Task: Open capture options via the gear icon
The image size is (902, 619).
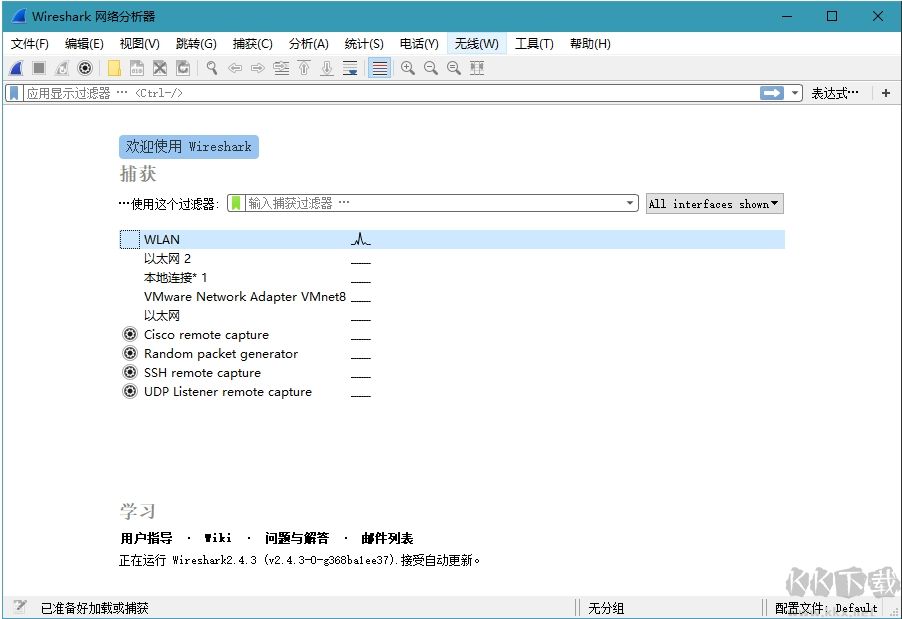Action: (85, 68)
